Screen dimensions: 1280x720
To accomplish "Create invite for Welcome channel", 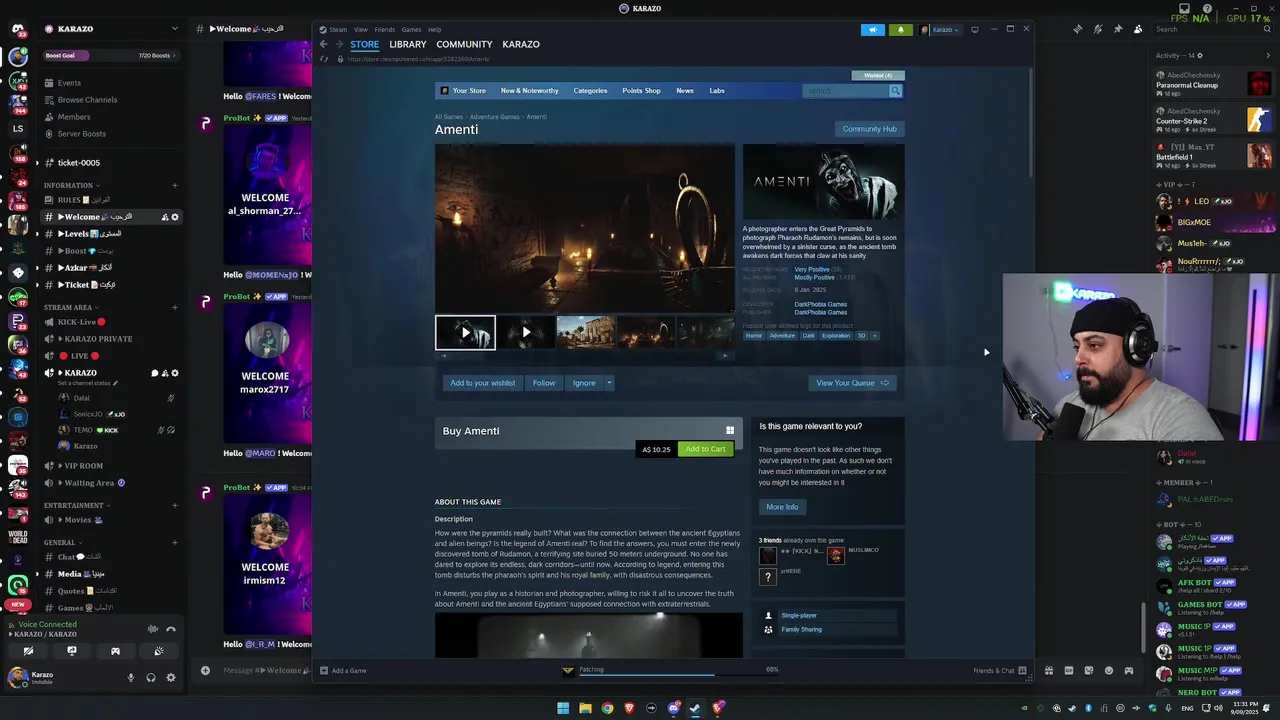I will [165, 217].
